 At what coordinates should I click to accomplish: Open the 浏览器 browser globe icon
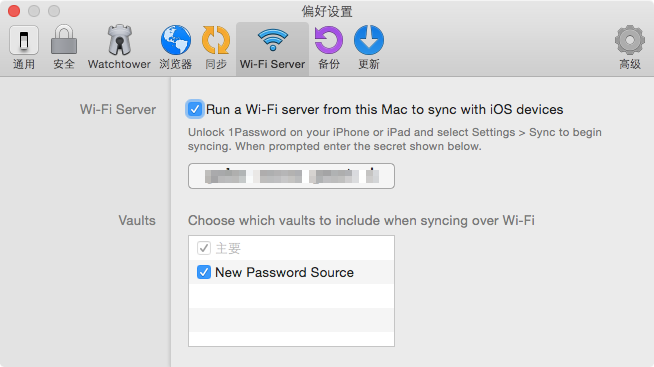176,40
